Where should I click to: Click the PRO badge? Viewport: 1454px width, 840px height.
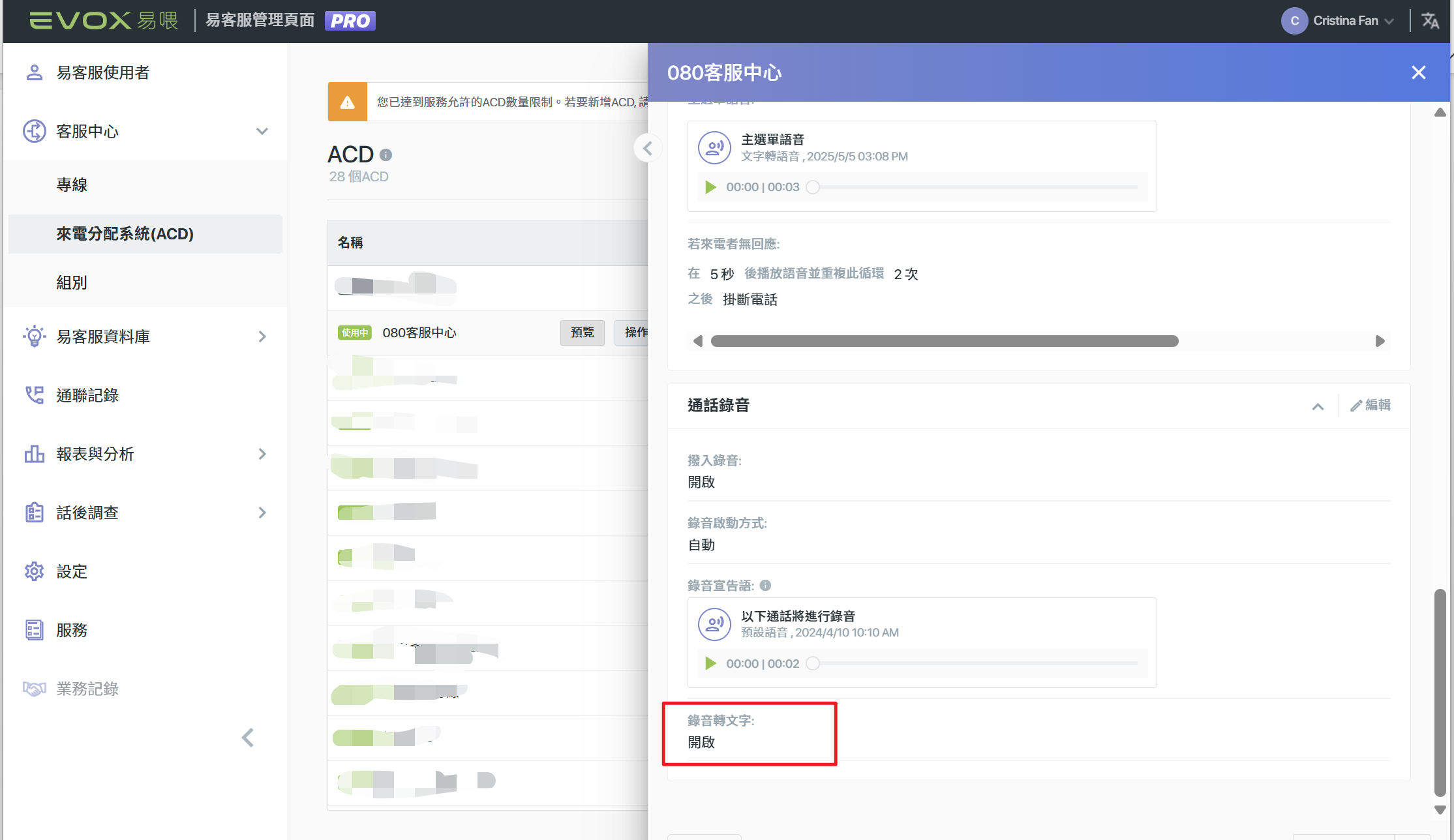click(350, 21)
